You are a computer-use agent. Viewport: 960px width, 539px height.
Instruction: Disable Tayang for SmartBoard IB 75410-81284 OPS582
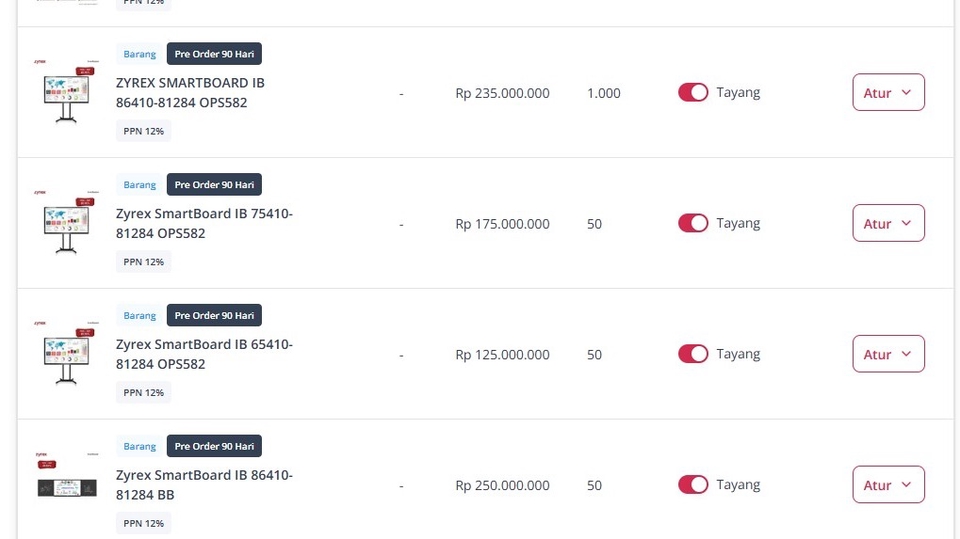click(x=692, y=223)
